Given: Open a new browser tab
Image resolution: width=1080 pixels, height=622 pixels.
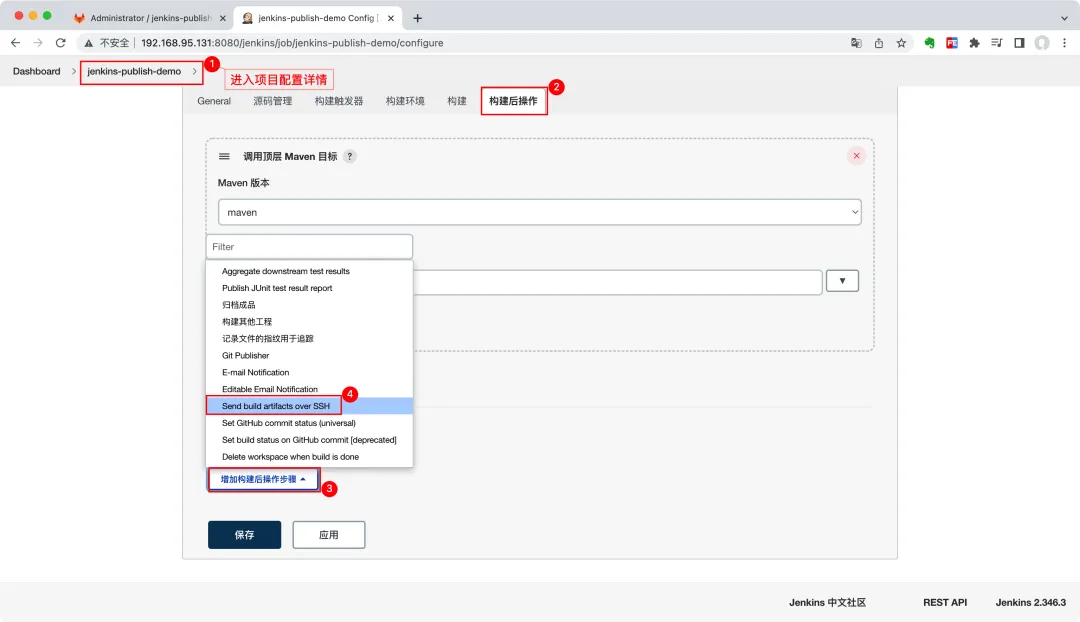Looking at the screenshot, I should click(x=417, y=18).
